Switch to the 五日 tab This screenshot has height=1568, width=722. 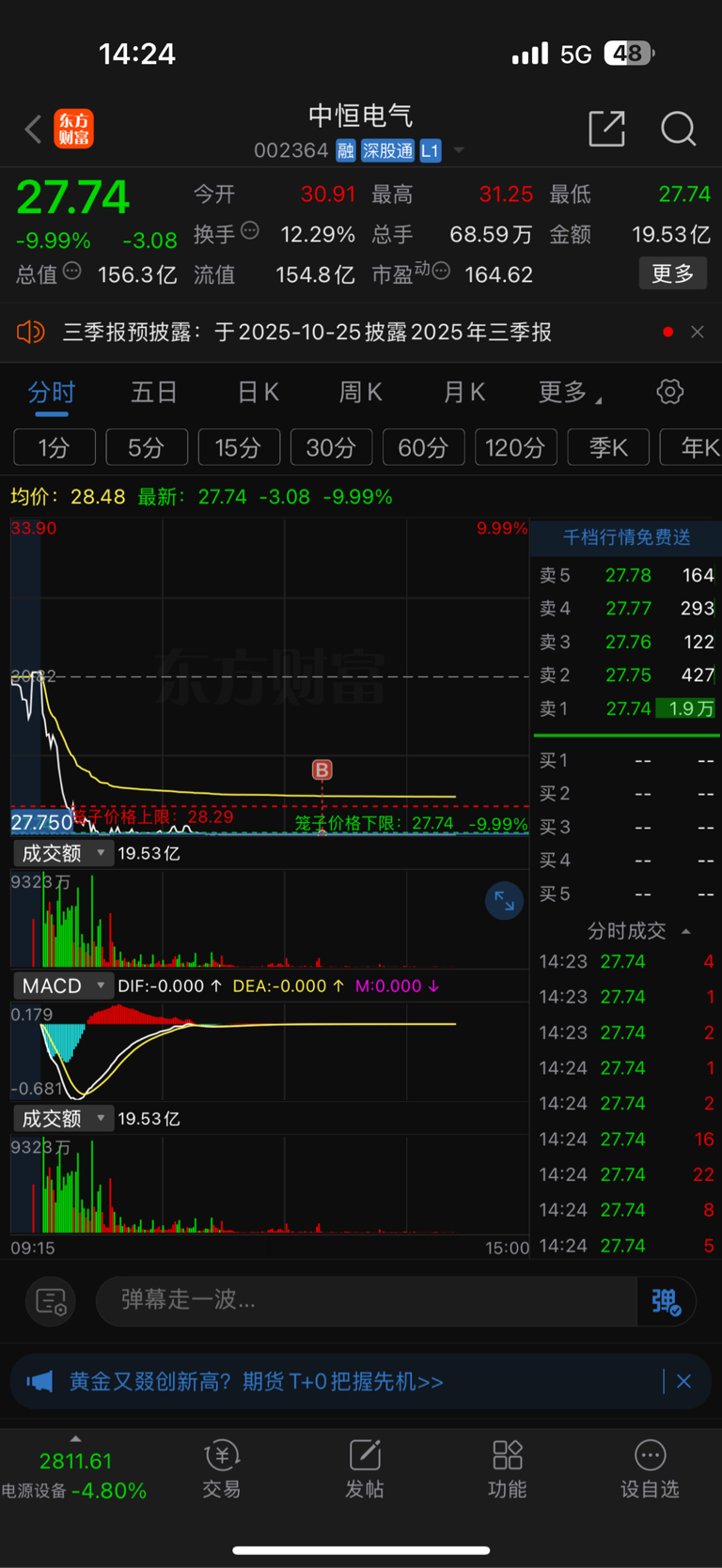(x=154, y=392)
